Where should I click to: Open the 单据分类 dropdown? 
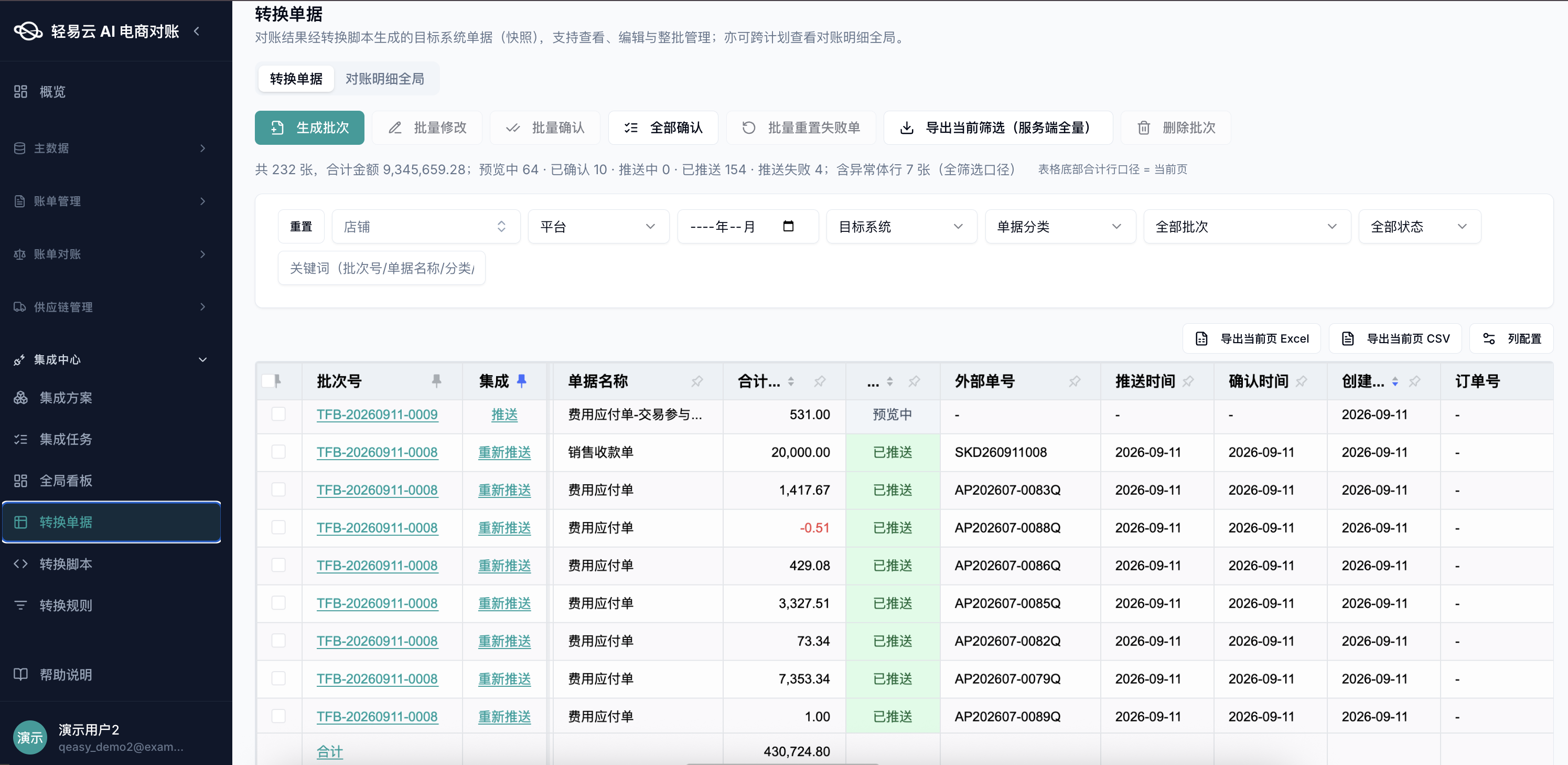click(1060, 227)
